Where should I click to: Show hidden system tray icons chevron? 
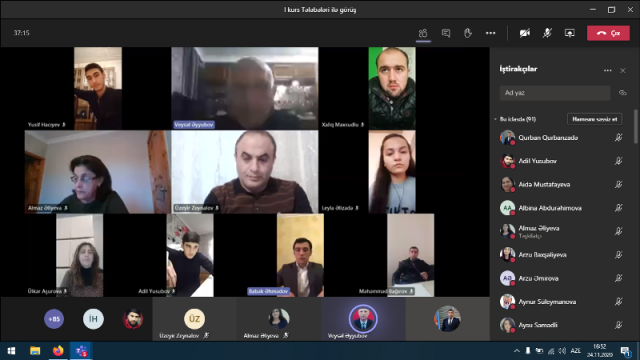click(x=517, y=351)
